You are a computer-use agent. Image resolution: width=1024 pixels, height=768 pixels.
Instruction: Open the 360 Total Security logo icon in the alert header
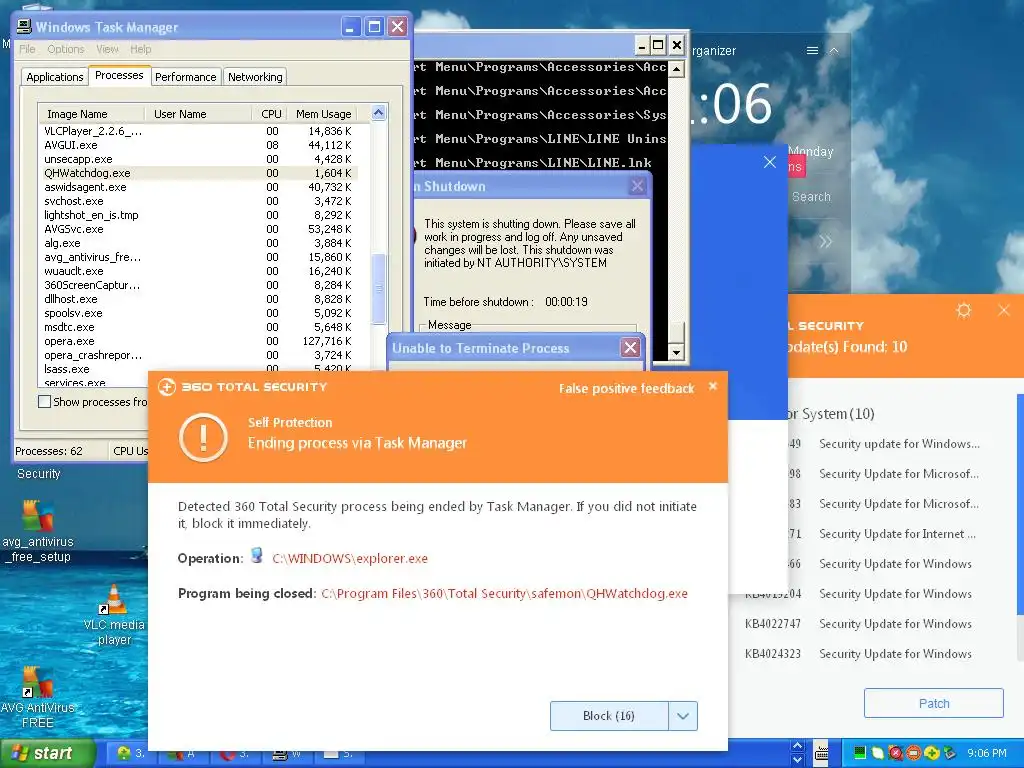click(x=167, y=387)
